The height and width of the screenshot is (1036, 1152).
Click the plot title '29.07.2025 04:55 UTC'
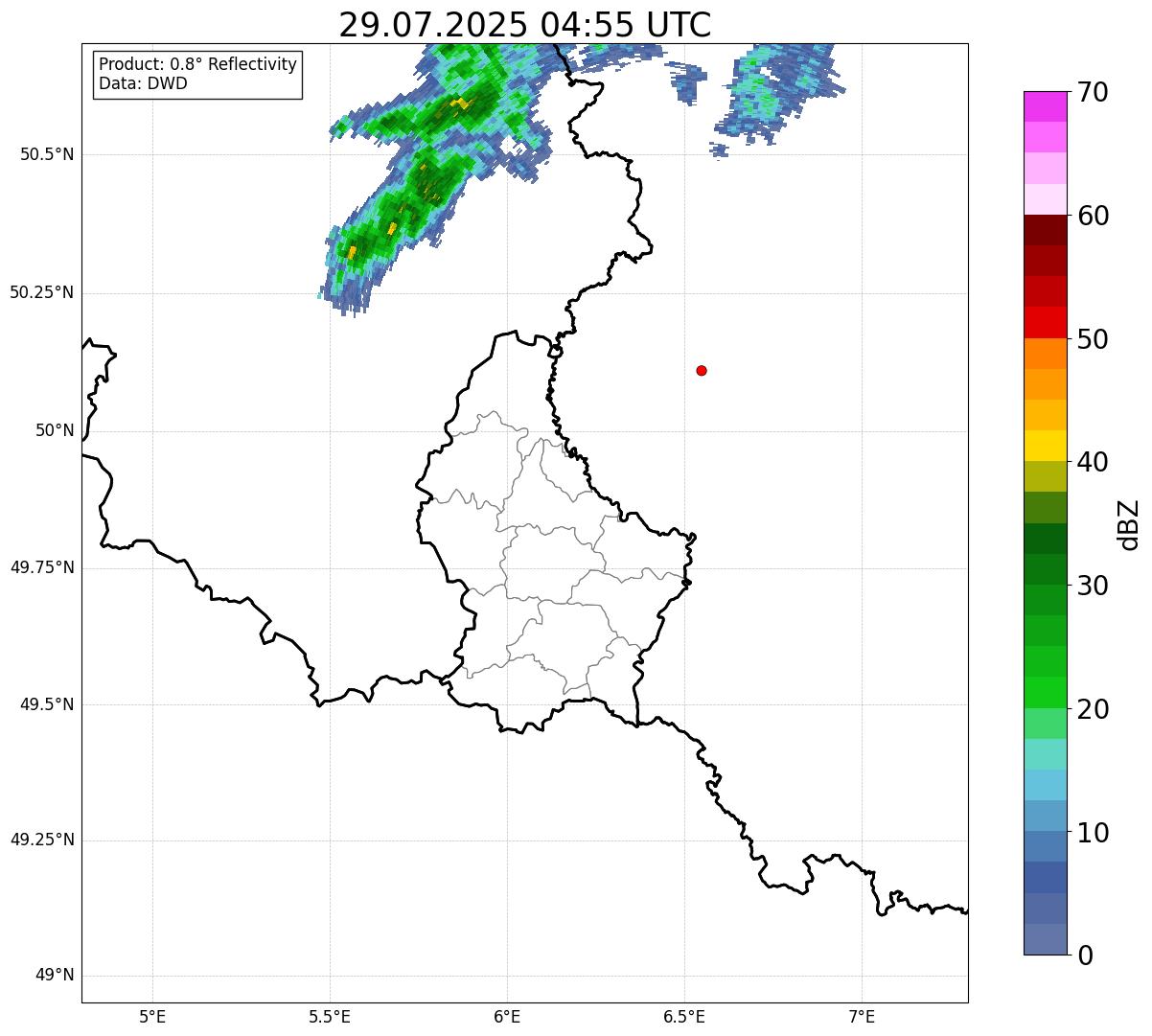tap(525, 25)
